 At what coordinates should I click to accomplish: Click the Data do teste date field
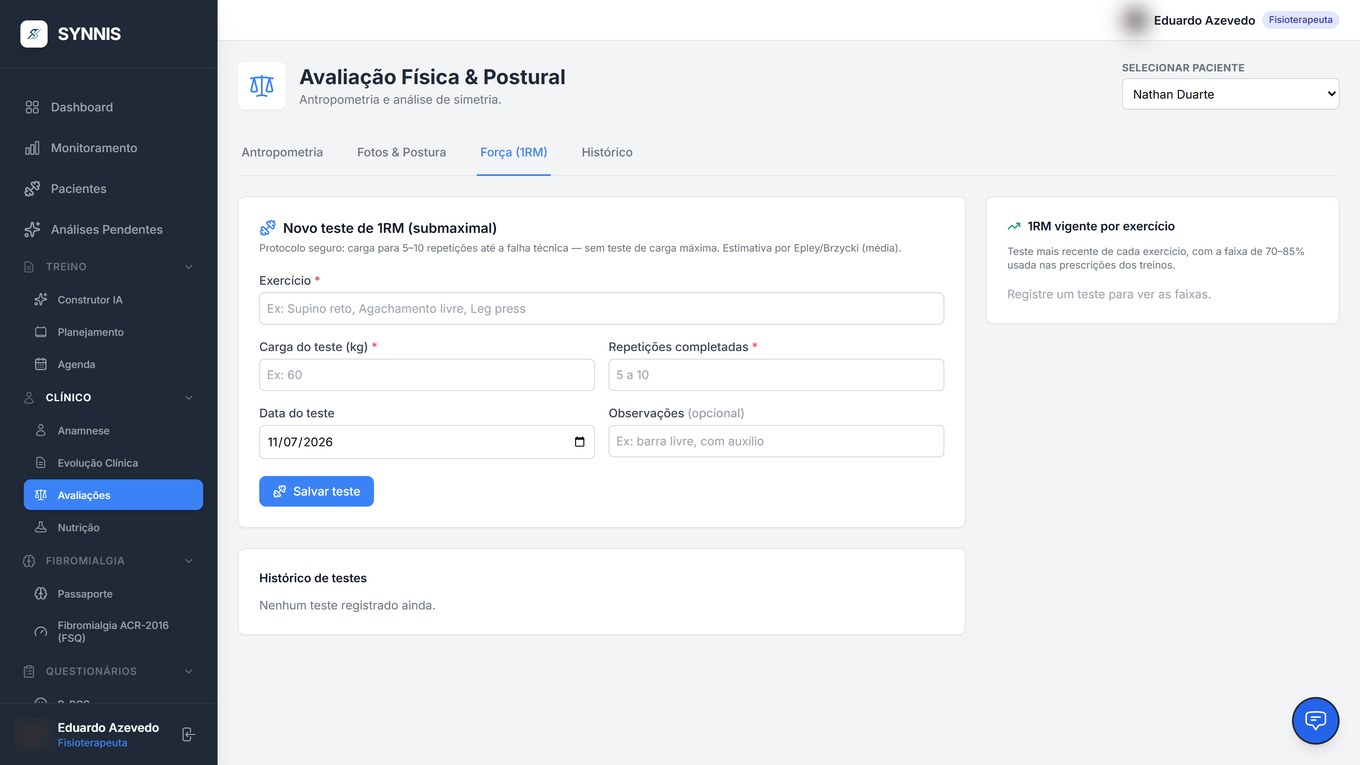click(x=427, y=442)
